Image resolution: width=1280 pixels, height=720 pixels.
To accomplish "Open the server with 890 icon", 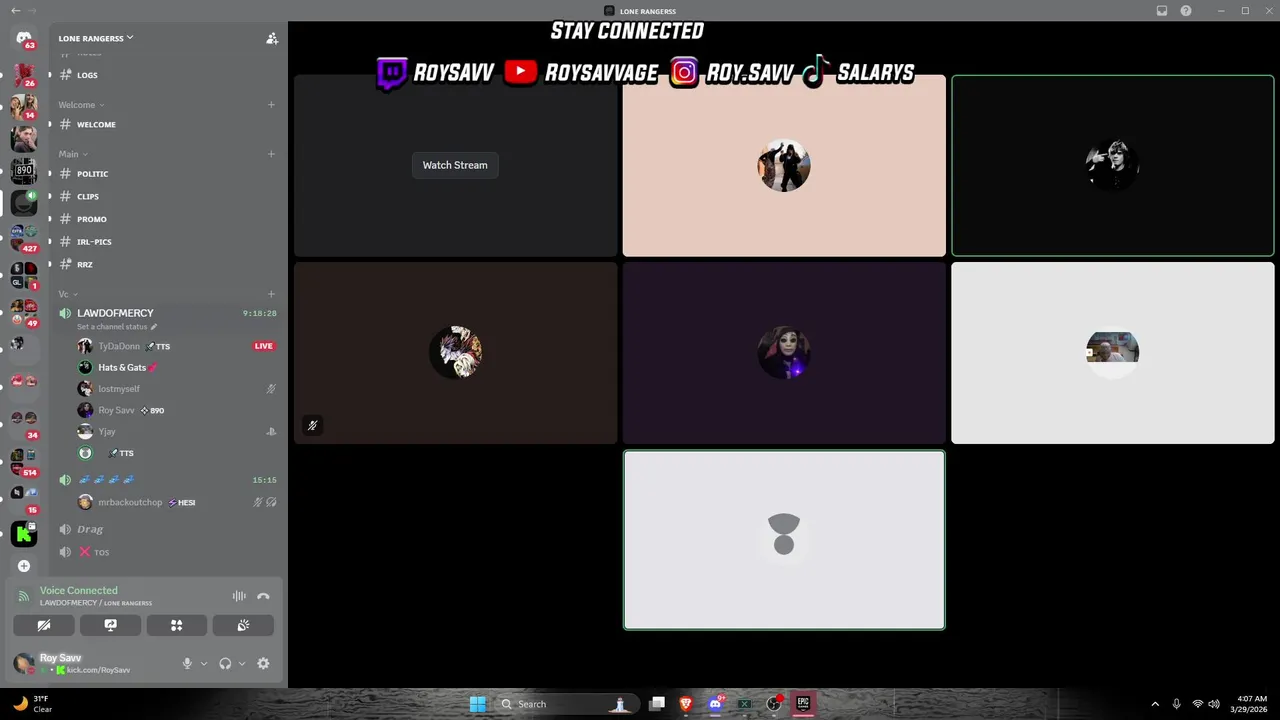I will point(24,171).
